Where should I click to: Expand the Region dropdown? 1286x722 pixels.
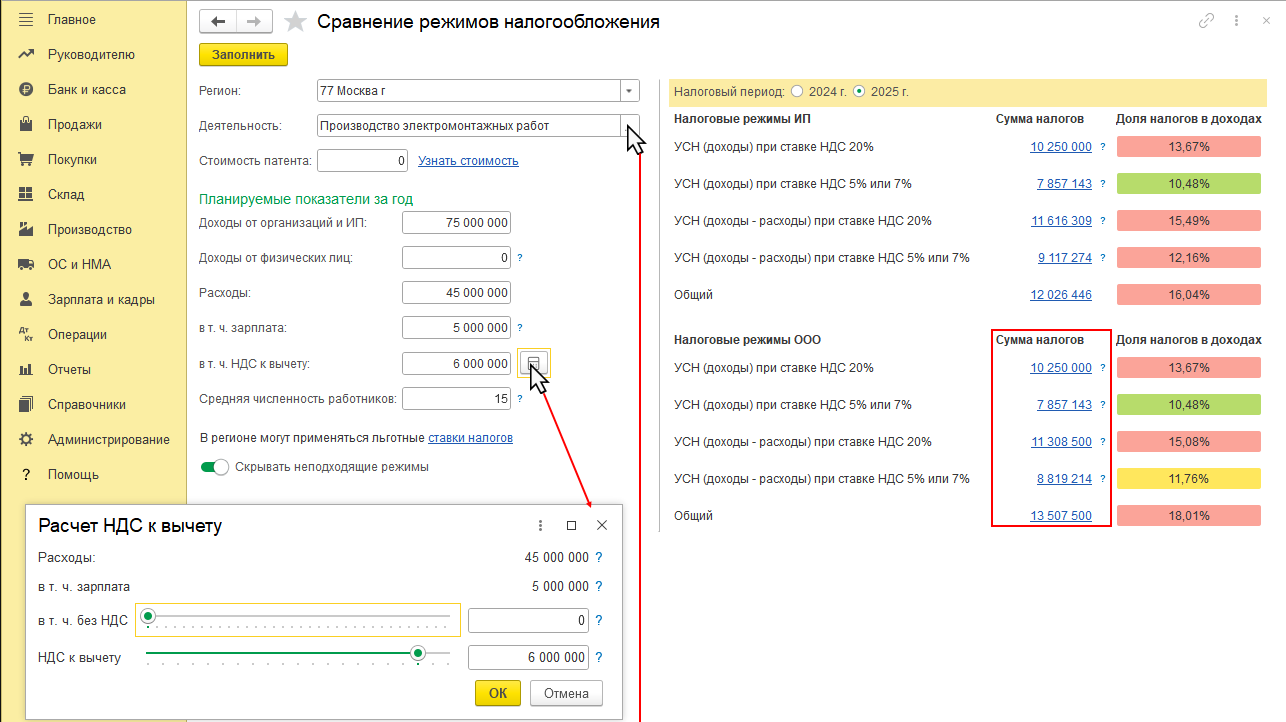(629, 91)
